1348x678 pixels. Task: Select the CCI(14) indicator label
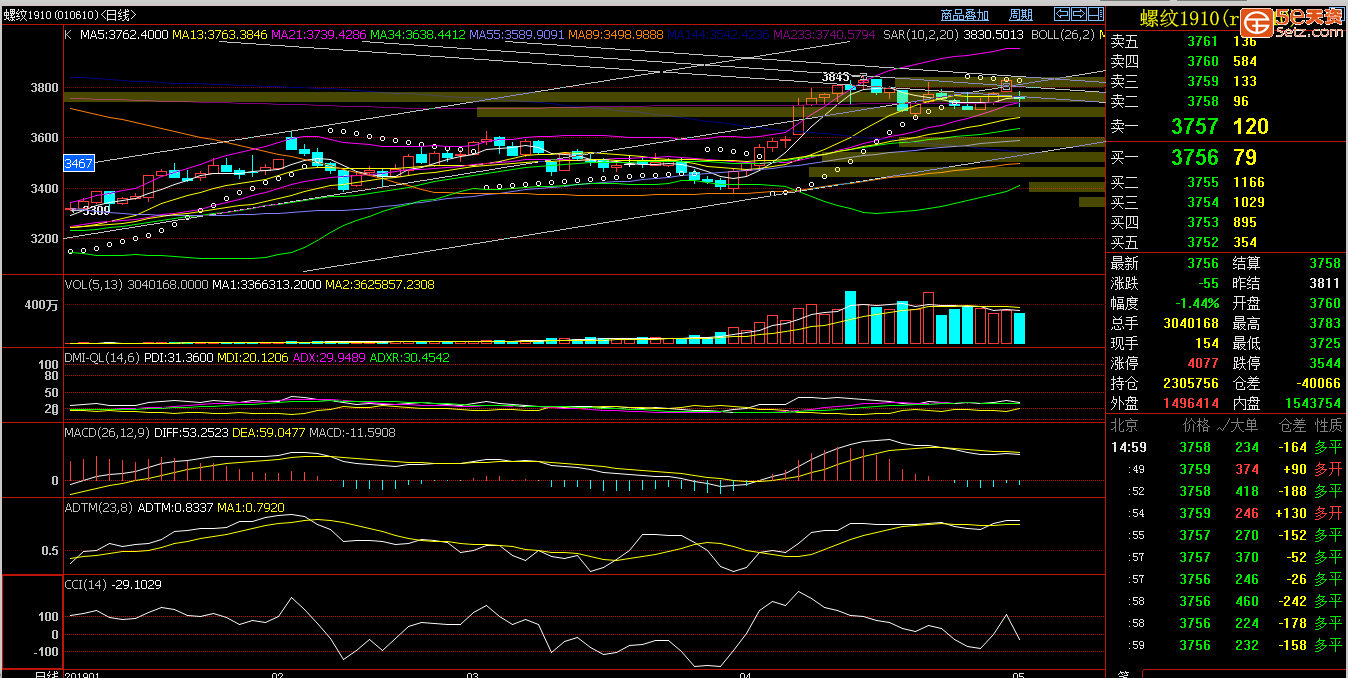click(x=86, y=584)
